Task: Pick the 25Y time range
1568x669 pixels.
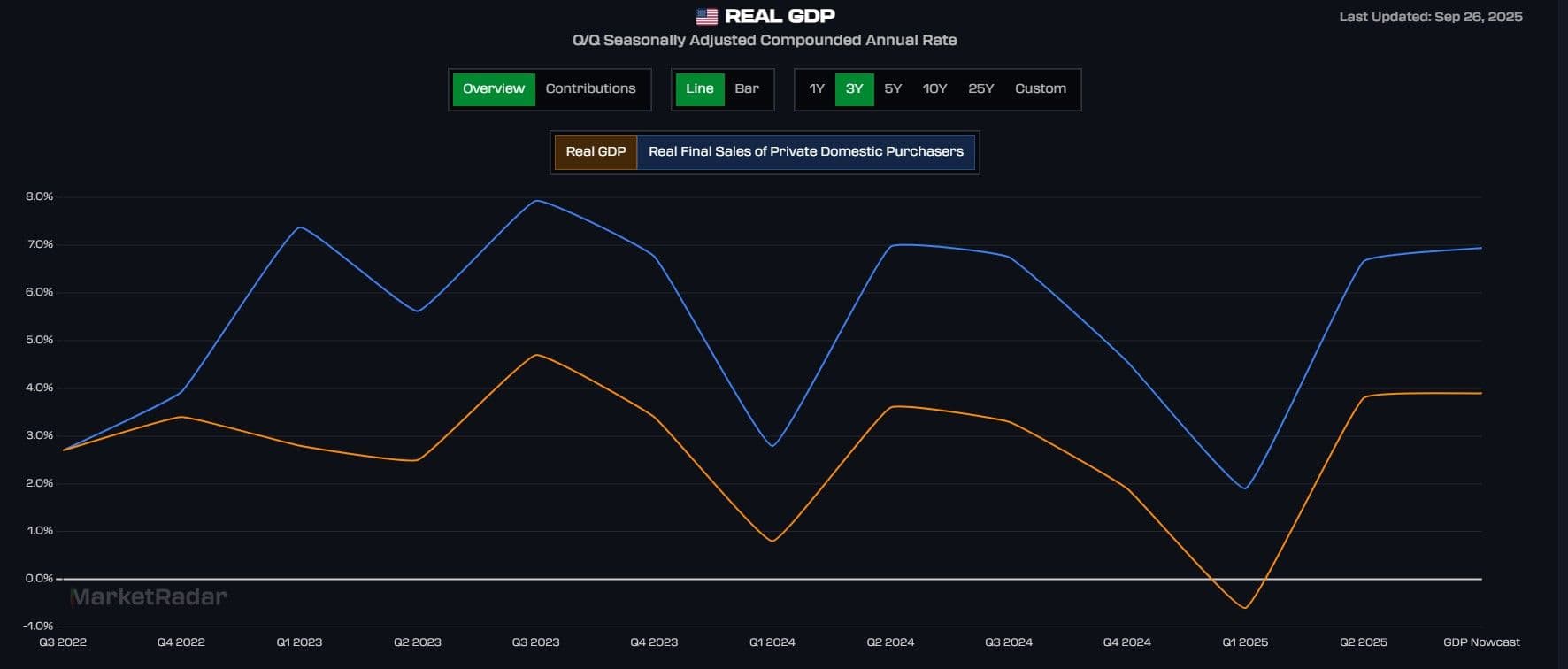Action: [980, 89]
